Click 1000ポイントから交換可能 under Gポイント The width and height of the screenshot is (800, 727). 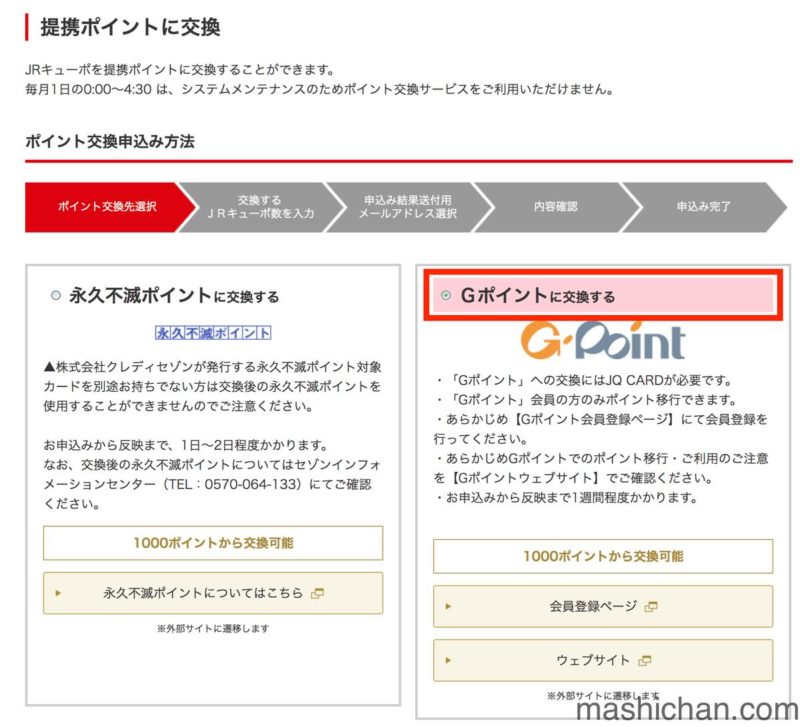603,556
